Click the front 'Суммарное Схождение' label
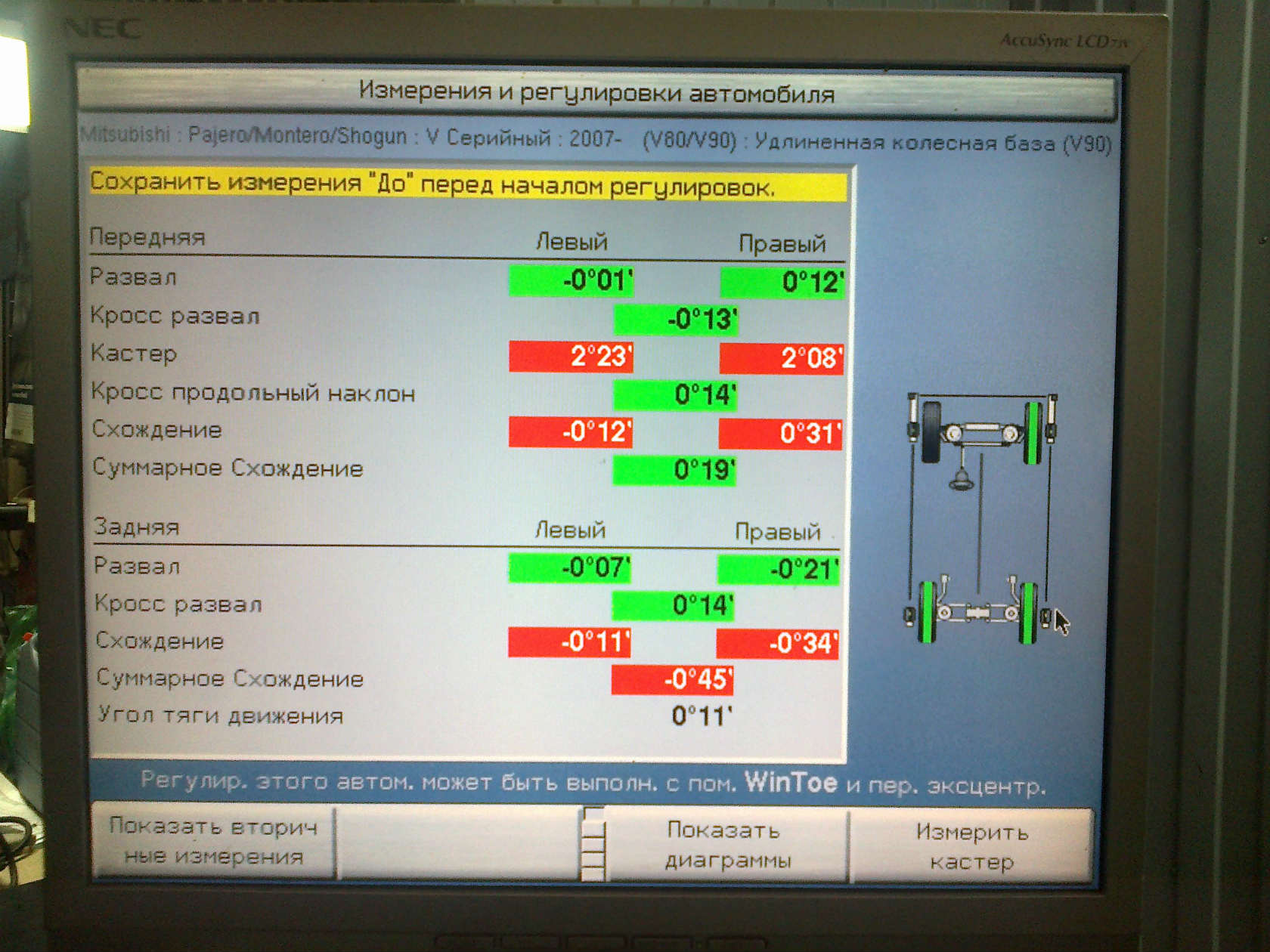 tap(228, 468)
